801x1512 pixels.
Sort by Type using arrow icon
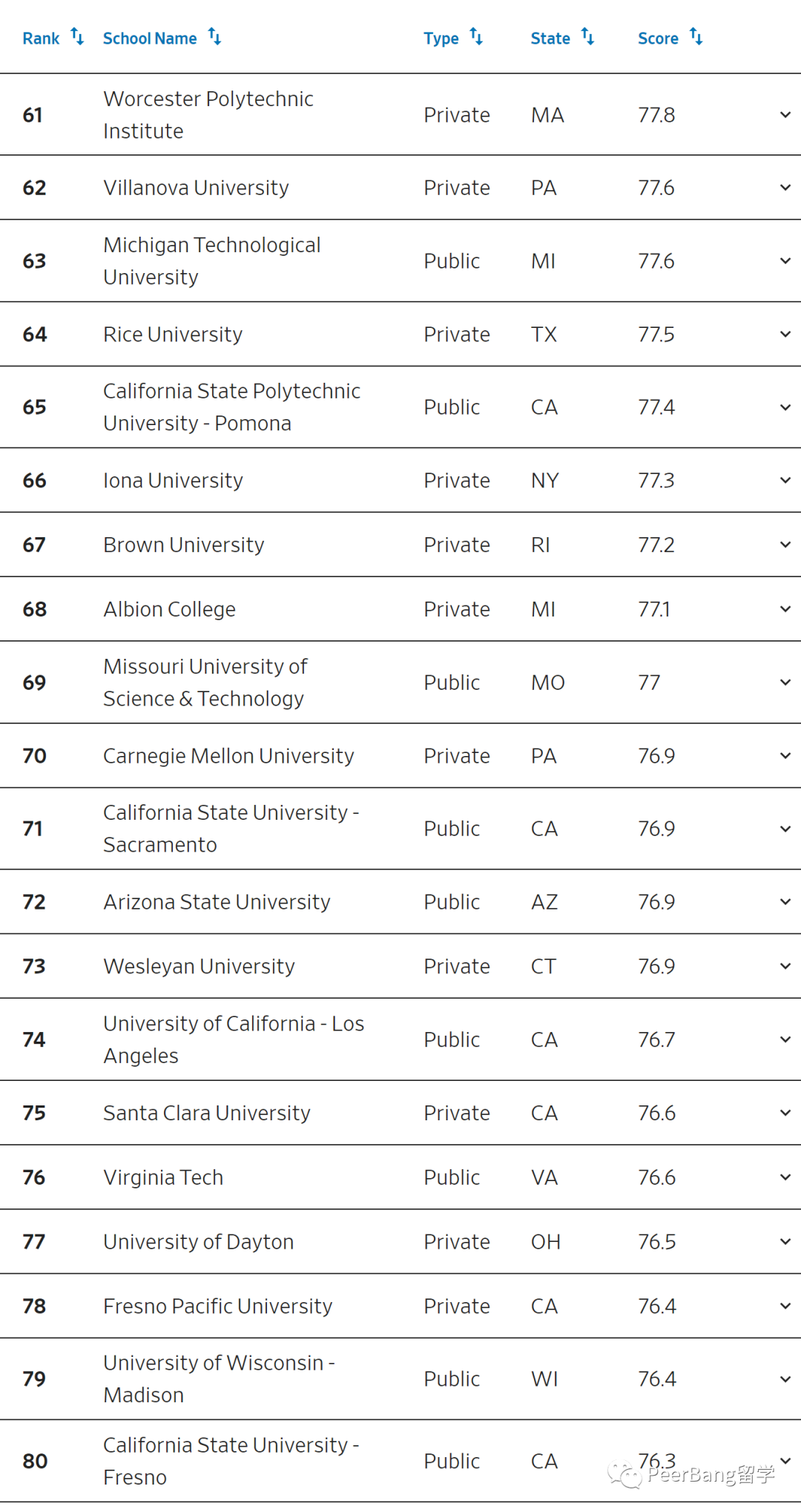coord(476,36)
